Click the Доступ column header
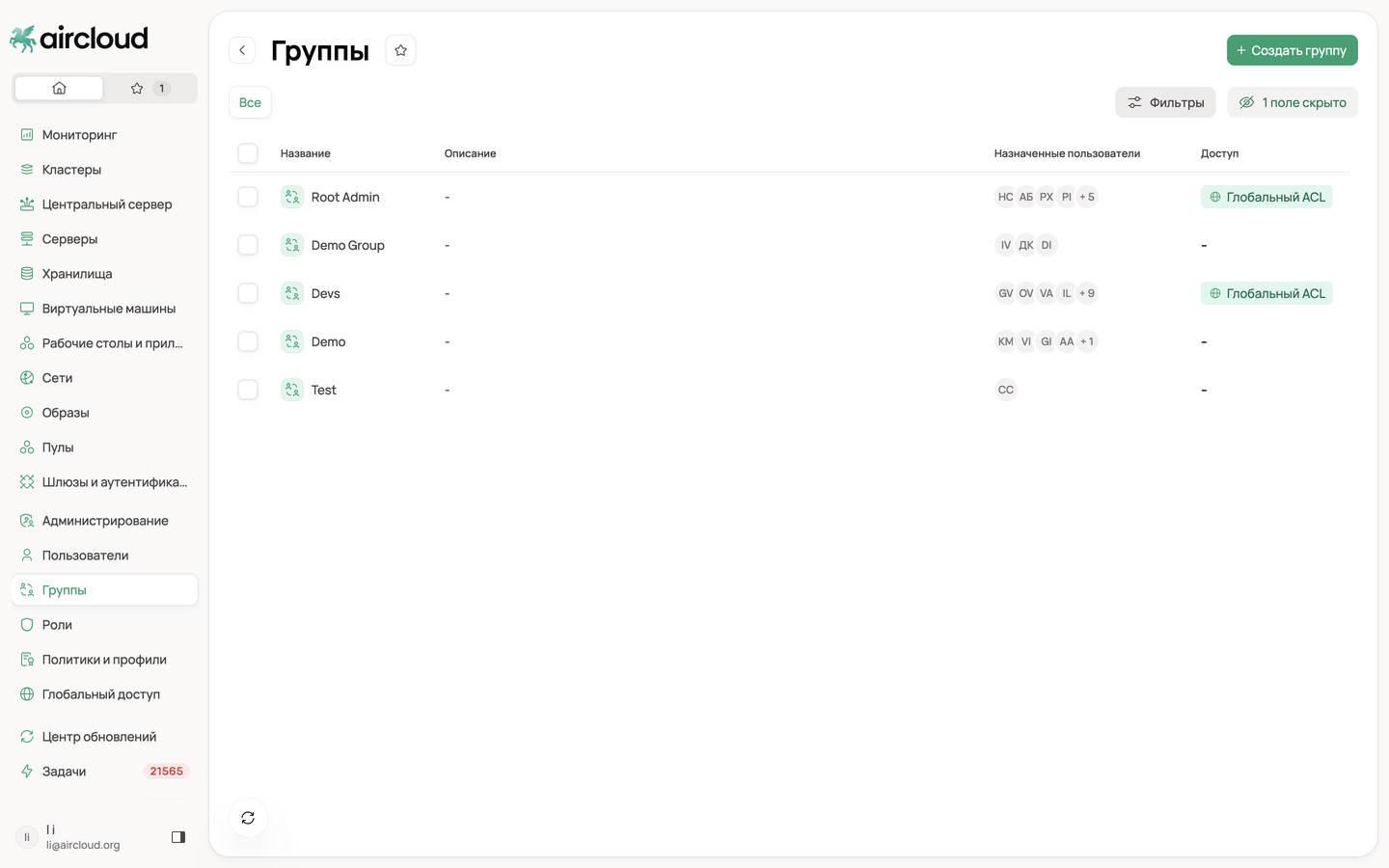 1219,153
